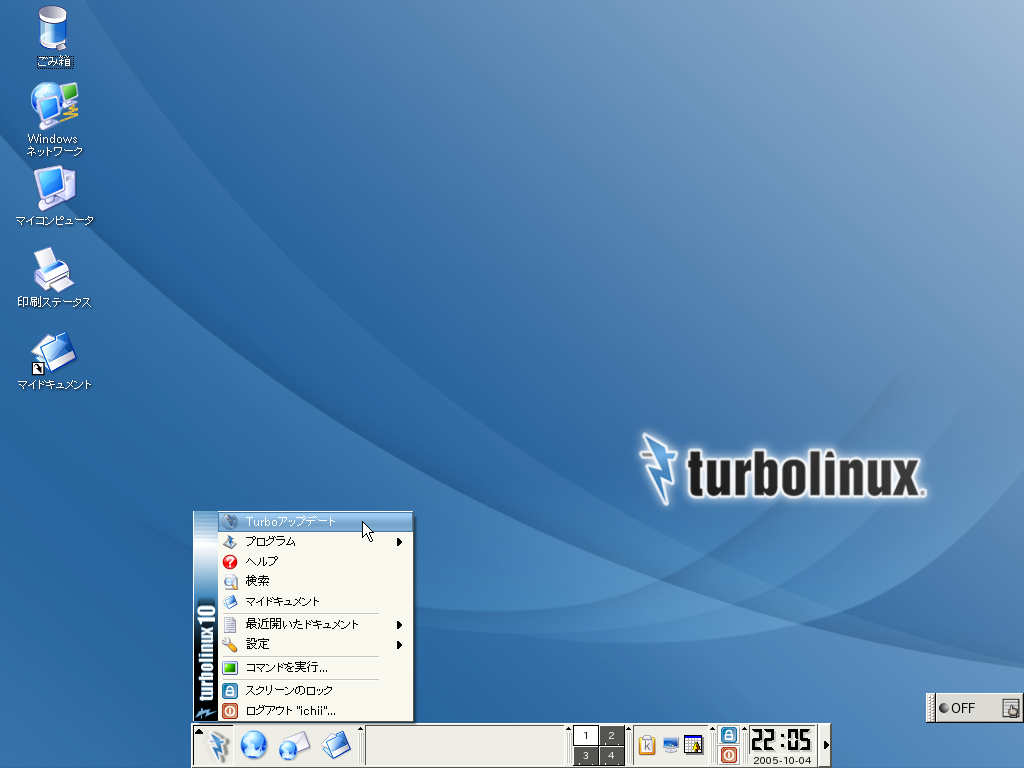The height and width of the screenshot is (768, 1024).
Task: Choose ログアウト "ichii"... in the menu
Action: point(315,711)
